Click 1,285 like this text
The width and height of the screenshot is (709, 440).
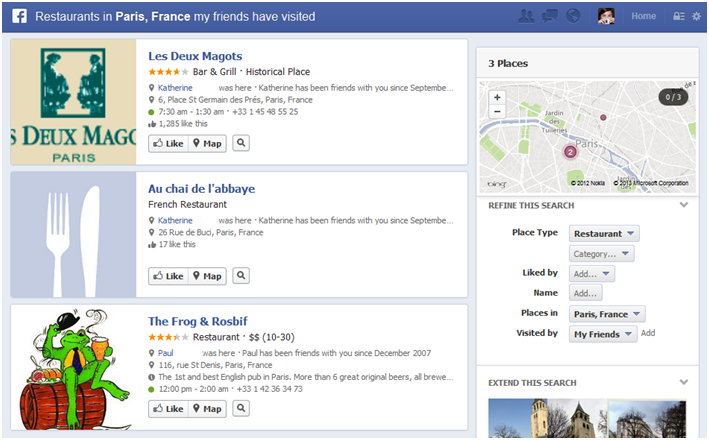pyautogui.click(x=183, y=123)
